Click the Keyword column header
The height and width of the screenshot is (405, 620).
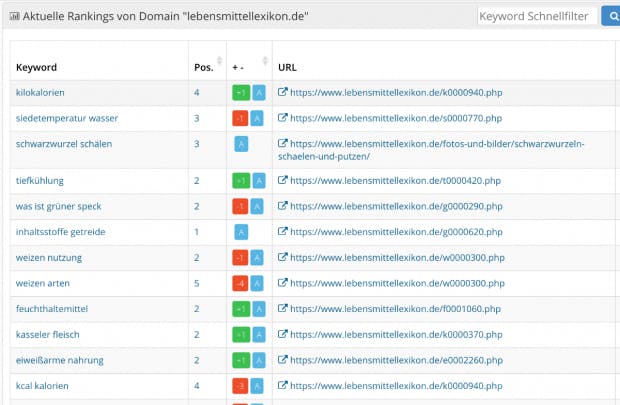[36, 67]
